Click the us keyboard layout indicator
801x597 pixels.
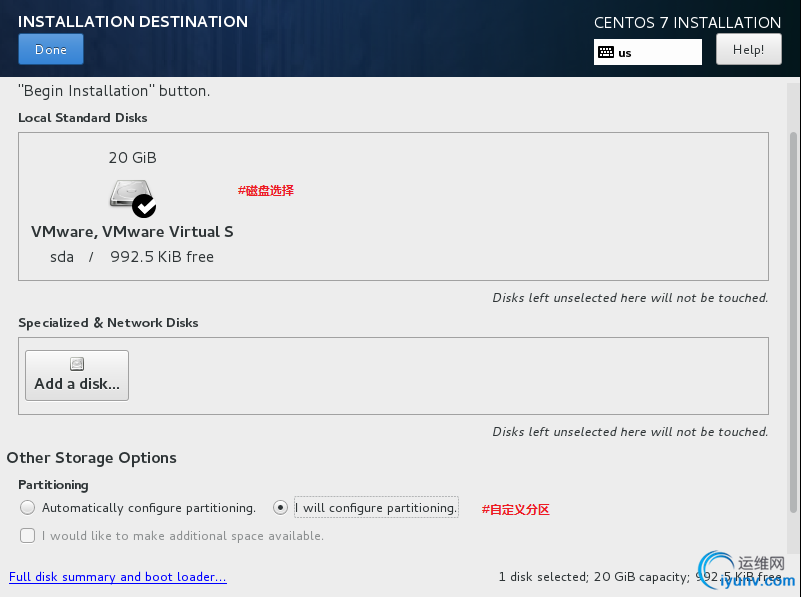647,52
